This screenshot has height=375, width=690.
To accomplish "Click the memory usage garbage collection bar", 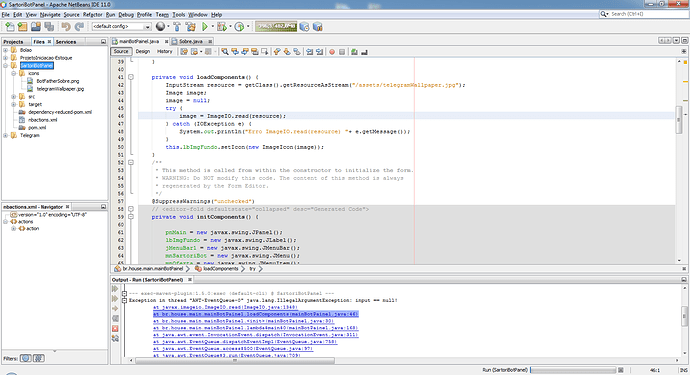I will pyautogui.click(x=276, y=27).
